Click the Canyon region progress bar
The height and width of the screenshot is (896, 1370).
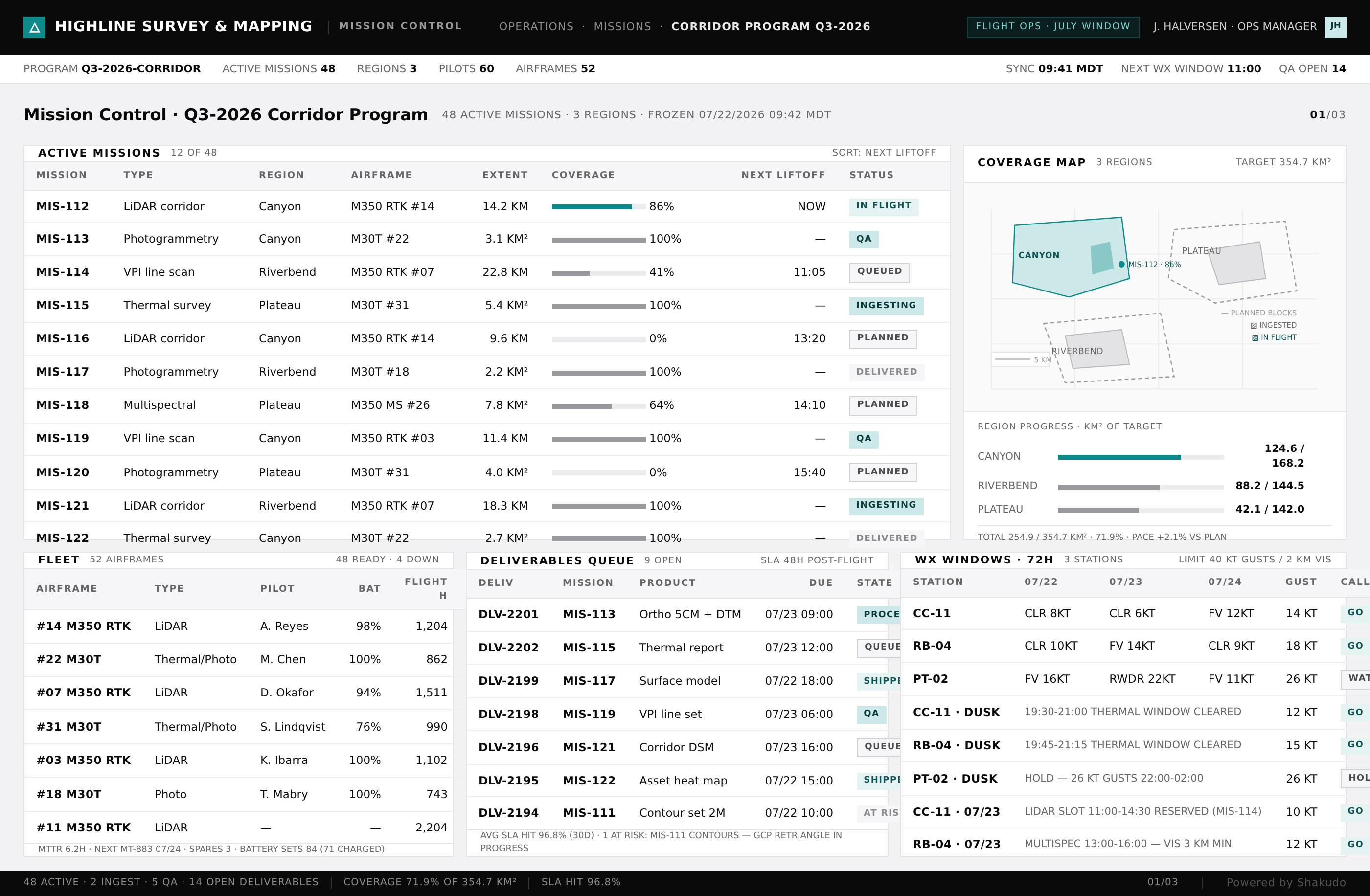click(x=1141, y=457)
